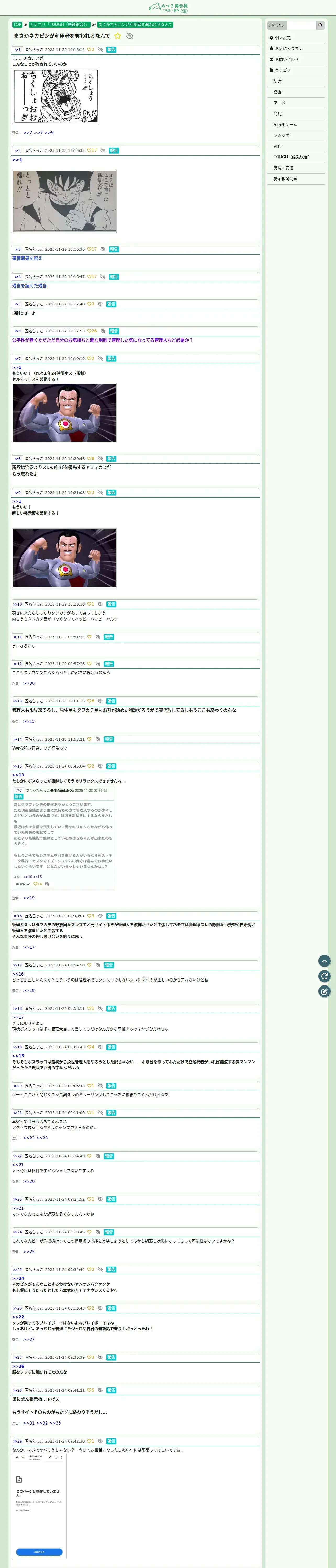Hide post 1 with eye-slash icon
336x1568 pixels.
pyautogui.click(x=101, y=50)
